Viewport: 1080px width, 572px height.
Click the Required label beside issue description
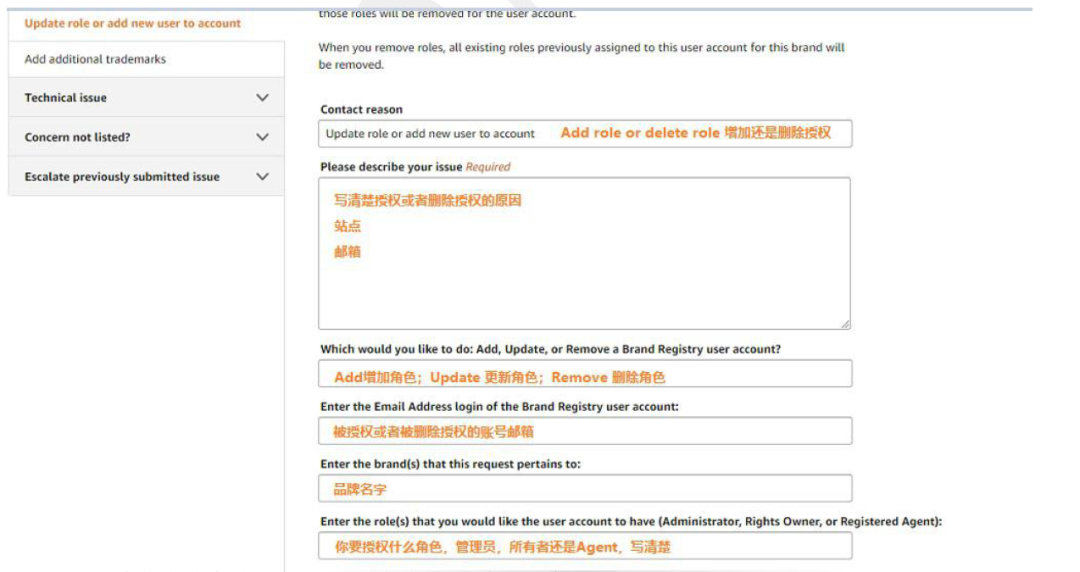pyautogui.click(x=488, y=167)
